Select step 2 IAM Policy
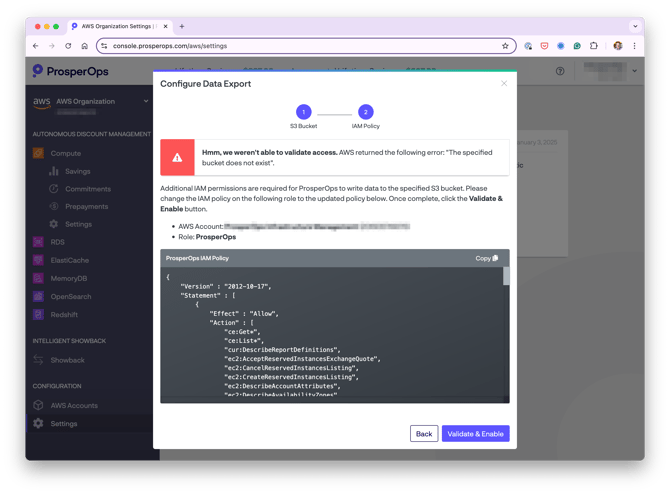This screenshot has width=670, height=494. coord(365,112)
